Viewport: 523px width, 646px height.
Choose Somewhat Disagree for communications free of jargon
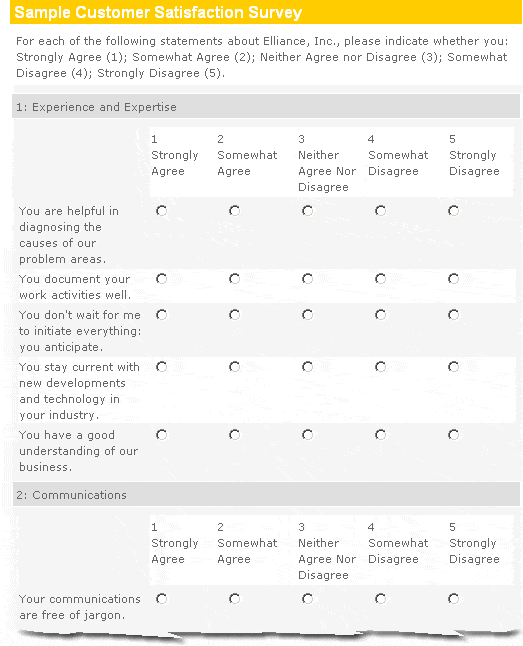pos(380,599)
